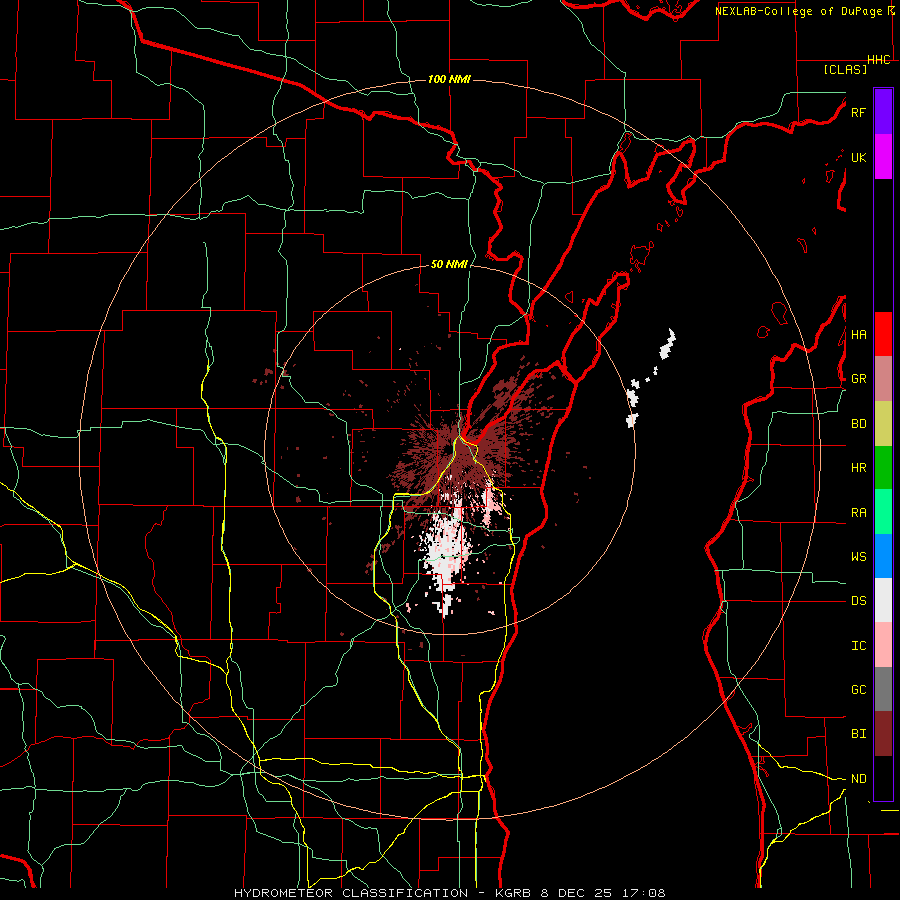The width and height of the screenshot is (900, 900).
Task: Click the 'RA' legend label
Action: tap(858, 512)
